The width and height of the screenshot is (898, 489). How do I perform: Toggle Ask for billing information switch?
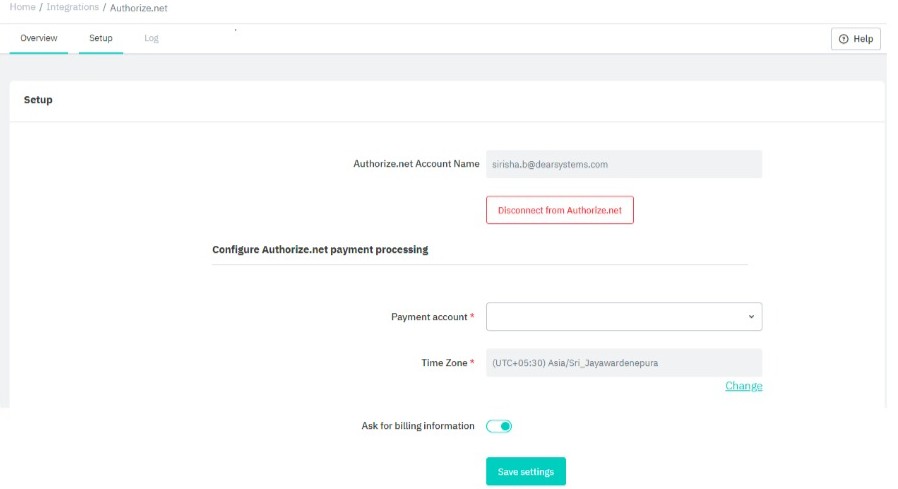point(499,426)
